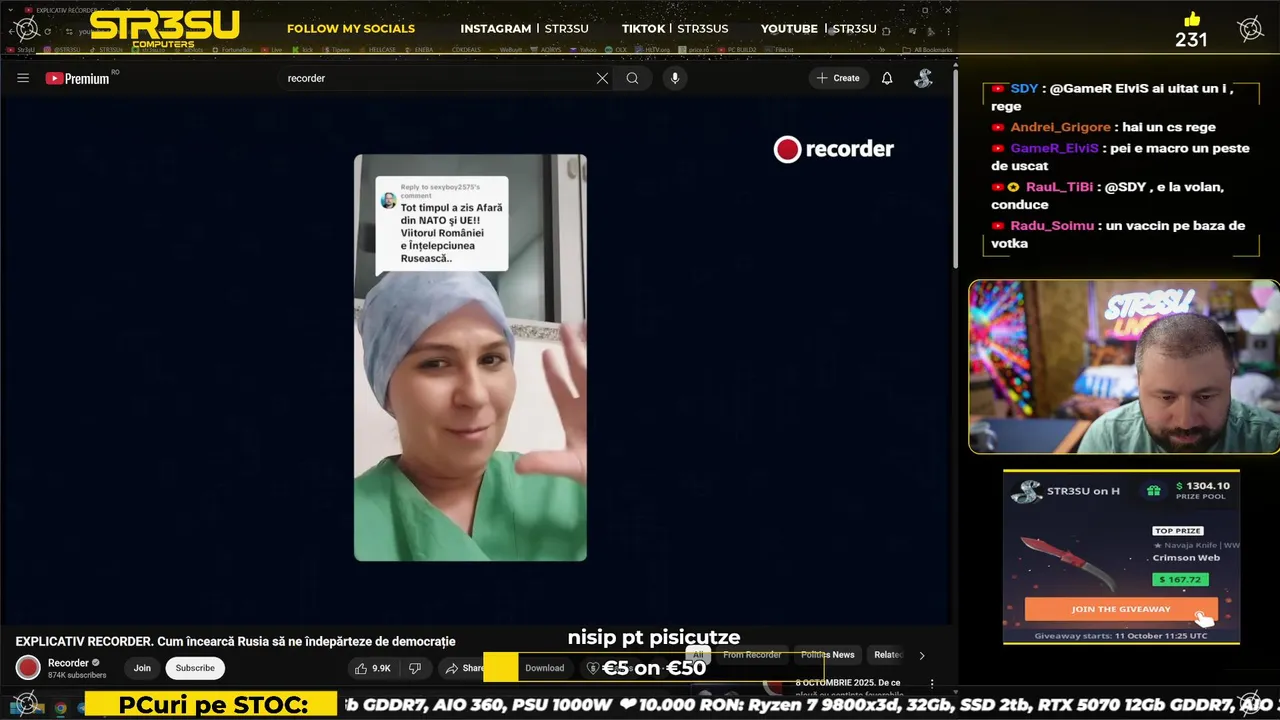Click the magnifier search button

tap(632, 78)
